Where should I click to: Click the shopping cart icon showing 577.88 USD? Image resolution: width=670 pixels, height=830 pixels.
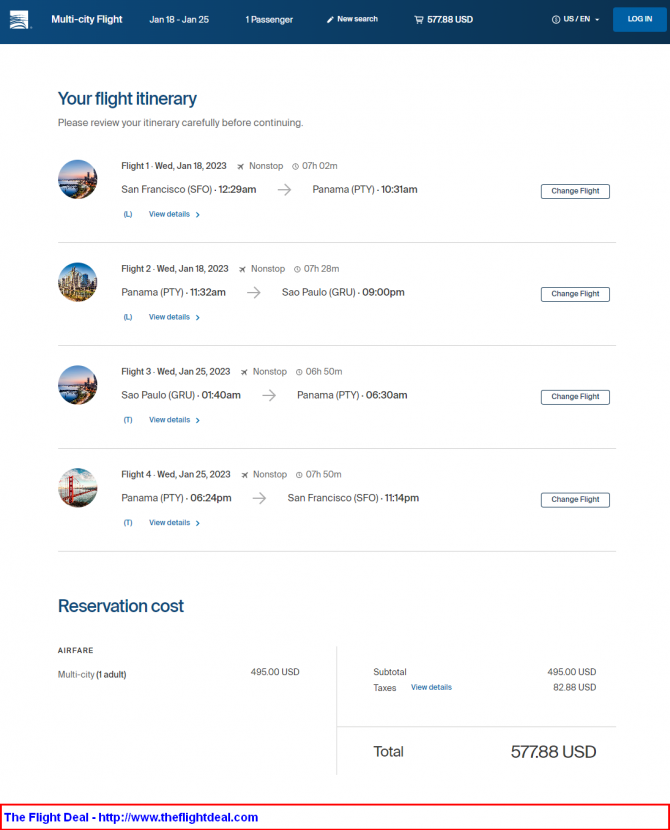419,20
